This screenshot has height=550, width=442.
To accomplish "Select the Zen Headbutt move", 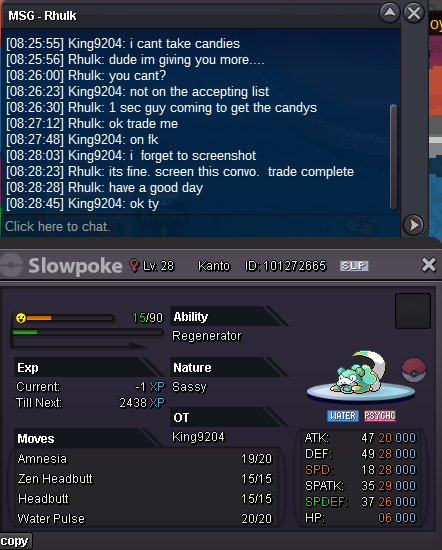I will (x=145, y=479).
